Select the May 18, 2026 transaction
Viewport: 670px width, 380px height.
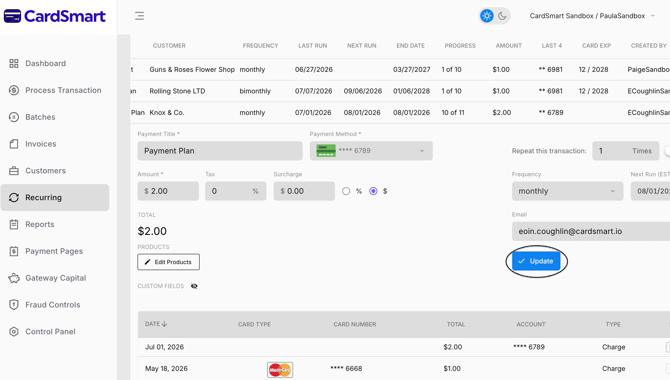[404, 368]
